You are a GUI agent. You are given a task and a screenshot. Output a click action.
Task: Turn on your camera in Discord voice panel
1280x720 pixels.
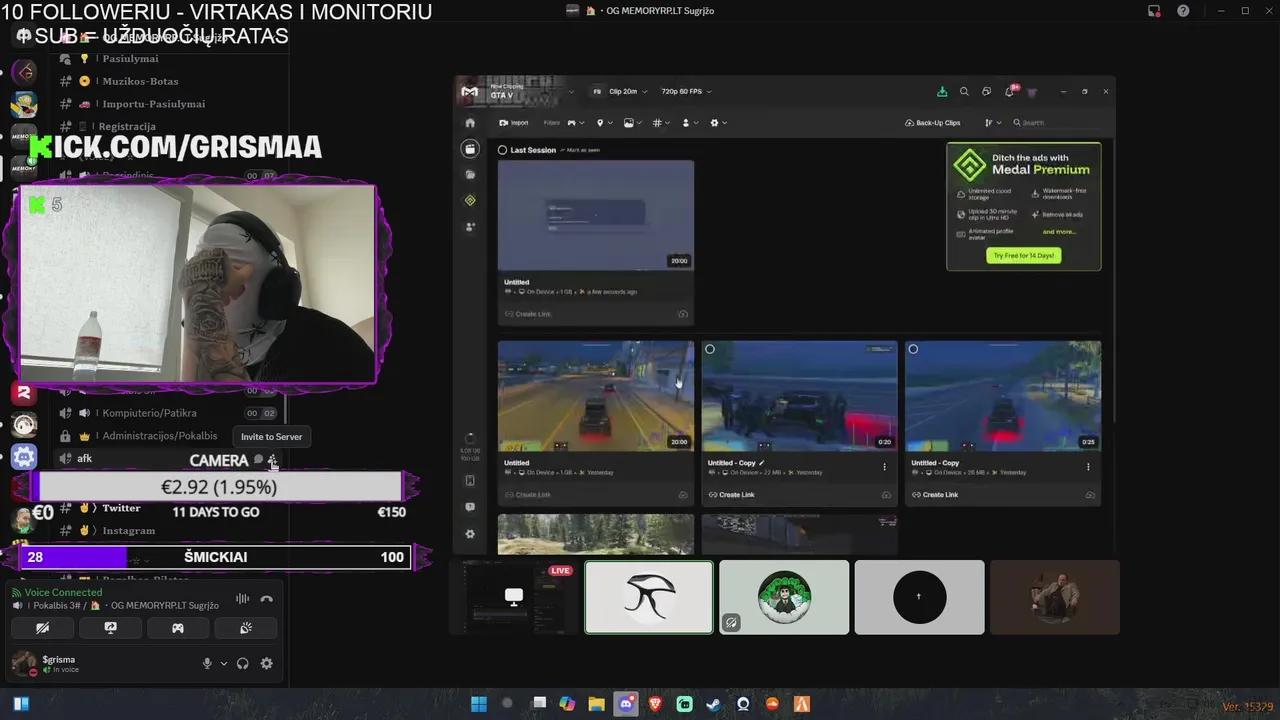42,628
